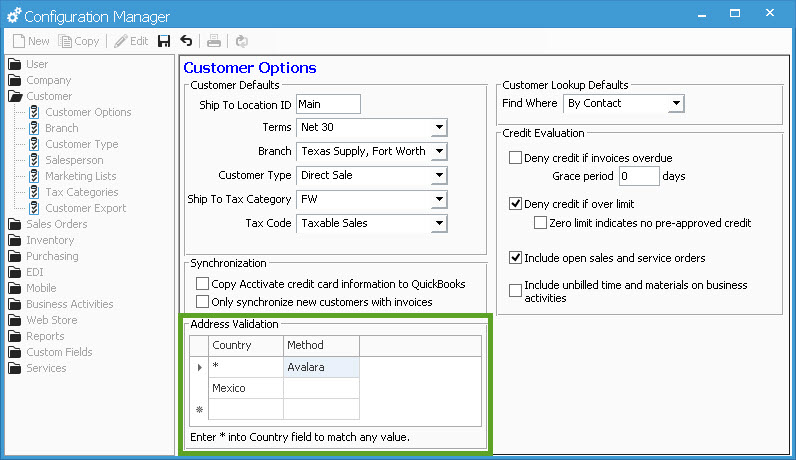796x460 pixels.
Task: Enable Copy Acctivate credit card information checkbox
Action: (203, 283)
